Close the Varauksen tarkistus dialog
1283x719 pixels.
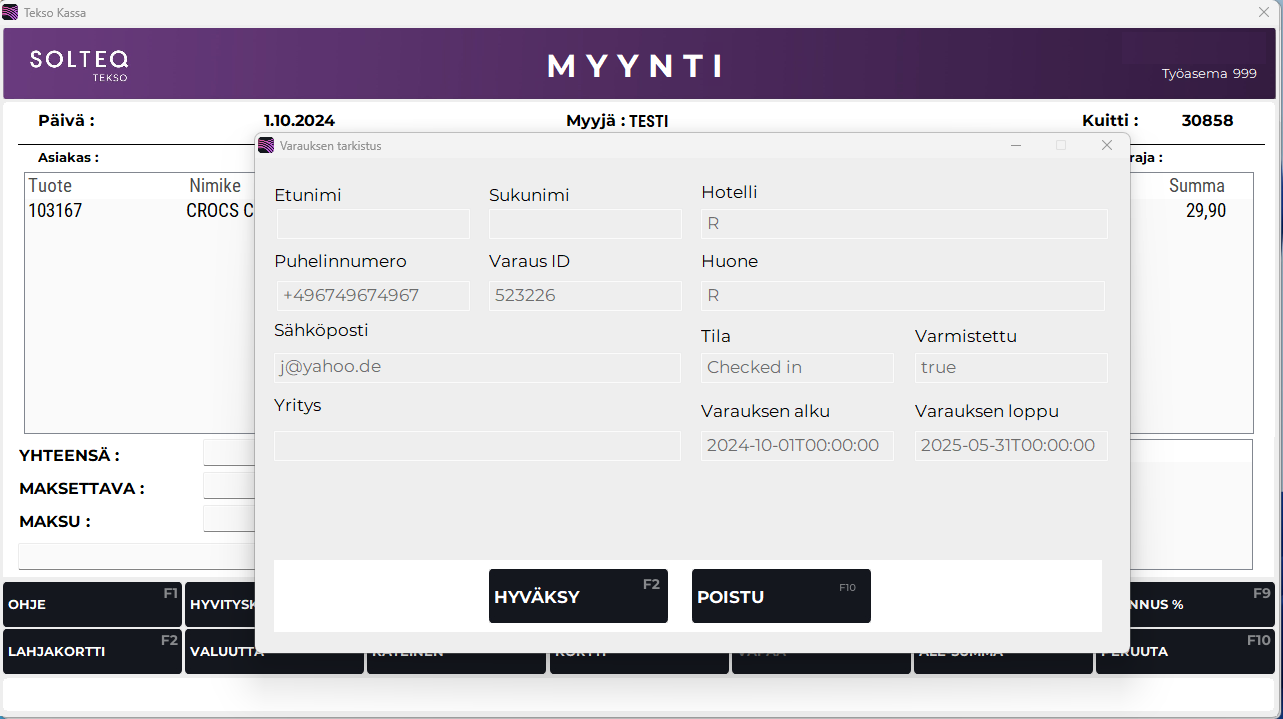pos(1106,146)
